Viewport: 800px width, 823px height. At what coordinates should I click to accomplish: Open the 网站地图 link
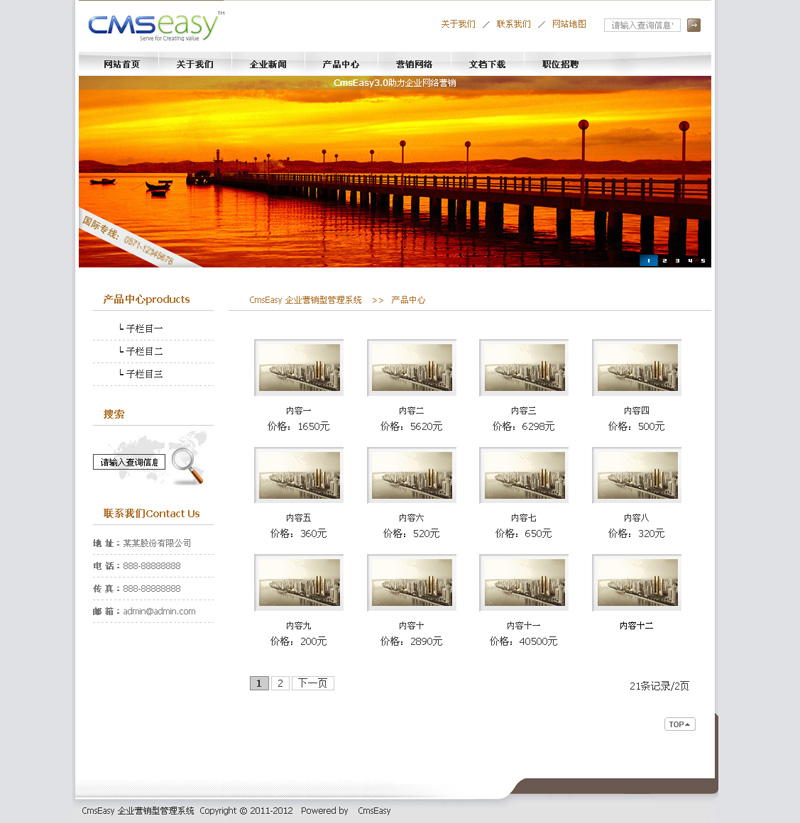pos(569,24)
